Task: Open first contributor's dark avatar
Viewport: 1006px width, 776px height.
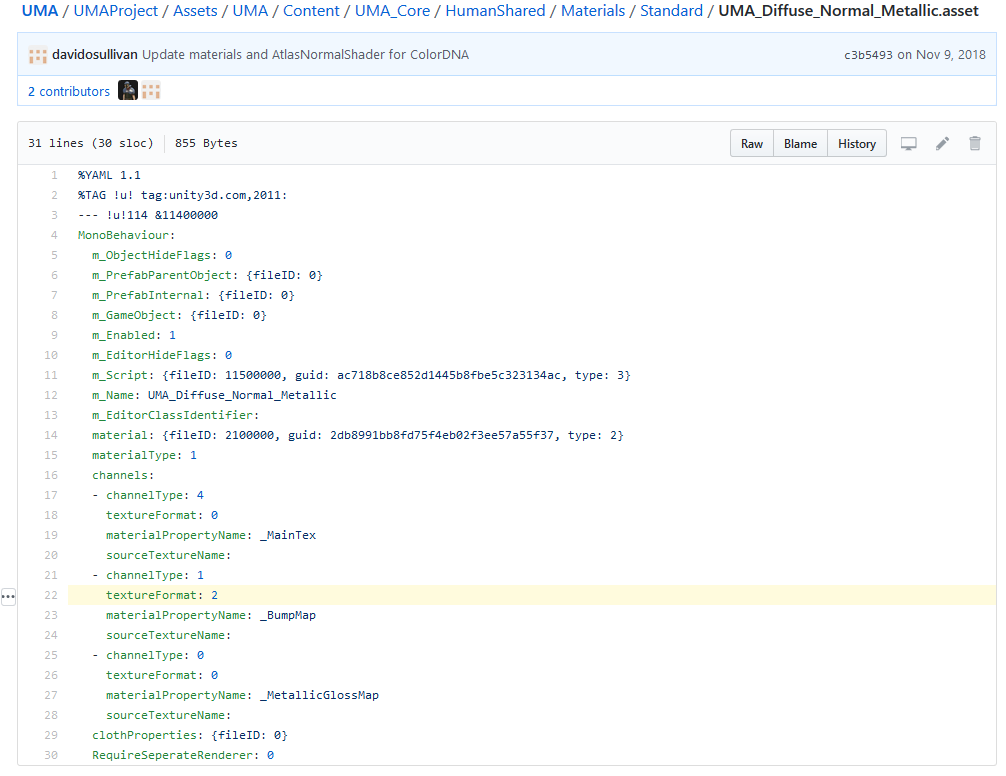Action: [128, 91]
